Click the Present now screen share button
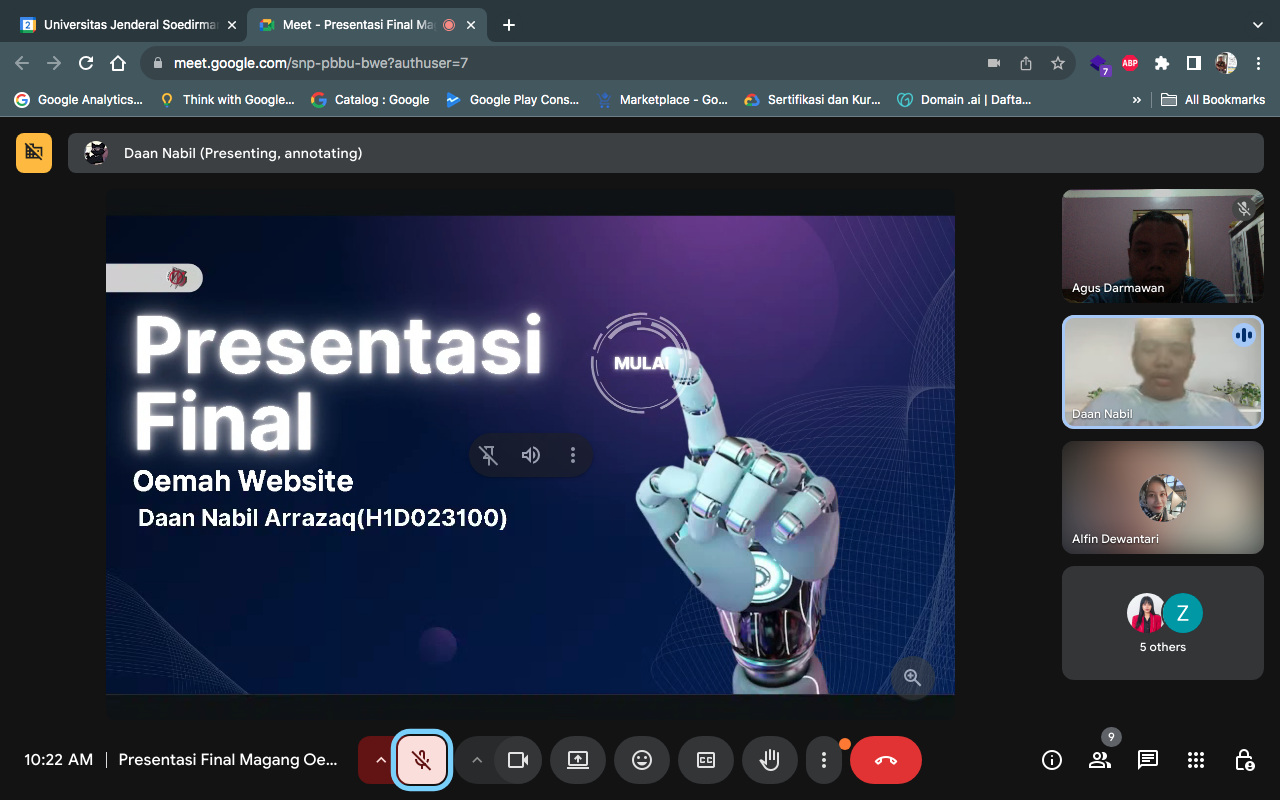 [x=578, y=760]
